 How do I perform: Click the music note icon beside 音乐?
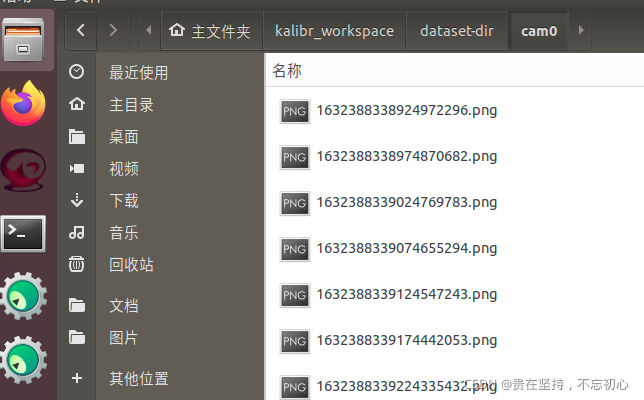77,232
